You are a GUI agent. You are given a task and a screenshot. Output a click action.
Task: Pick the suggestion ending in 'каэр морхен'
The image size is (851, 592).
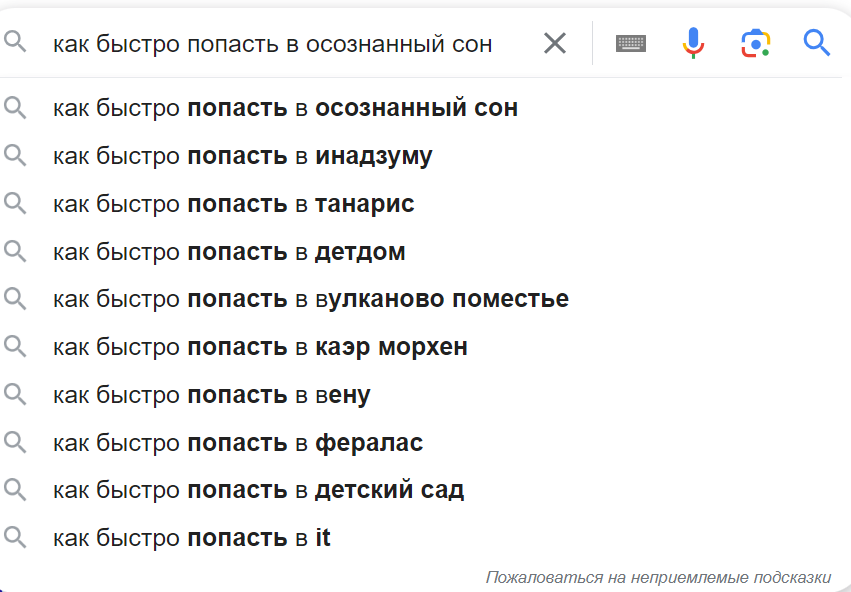tap(260, 347)
